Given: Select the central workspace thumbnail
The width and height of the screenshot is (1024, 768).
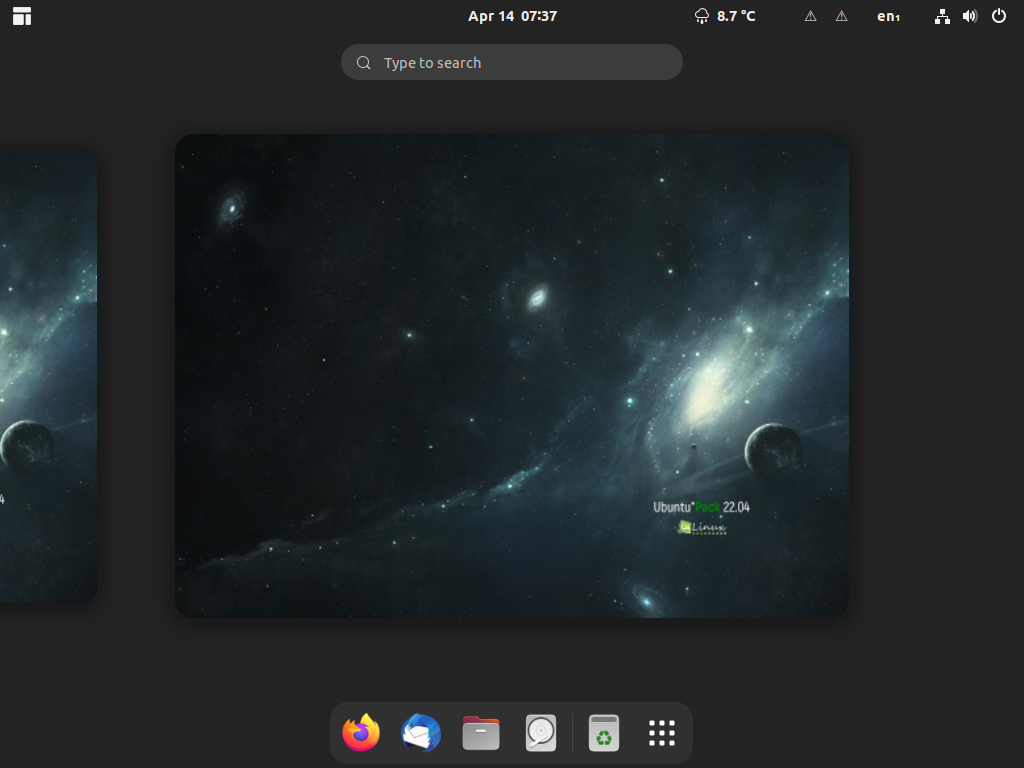Looking at the screenshot, I should [512, 376].
